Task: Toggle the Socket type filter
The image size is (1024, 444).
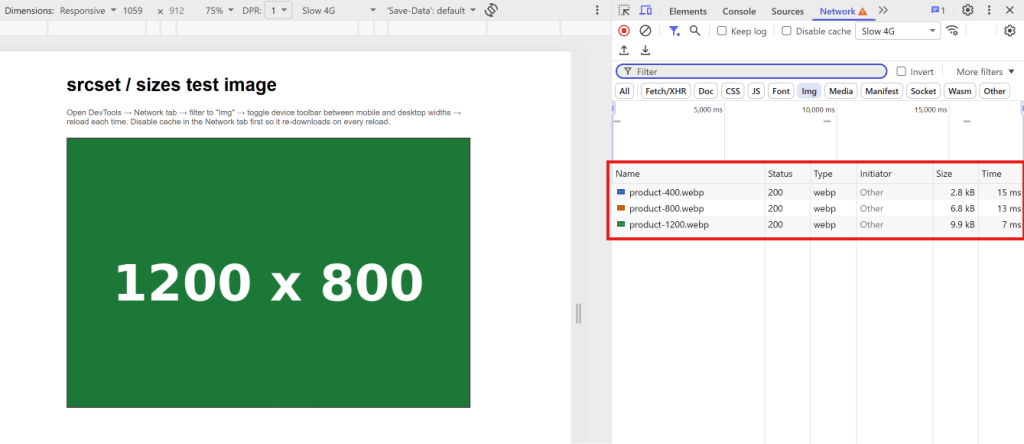Action: click(923, 91)
